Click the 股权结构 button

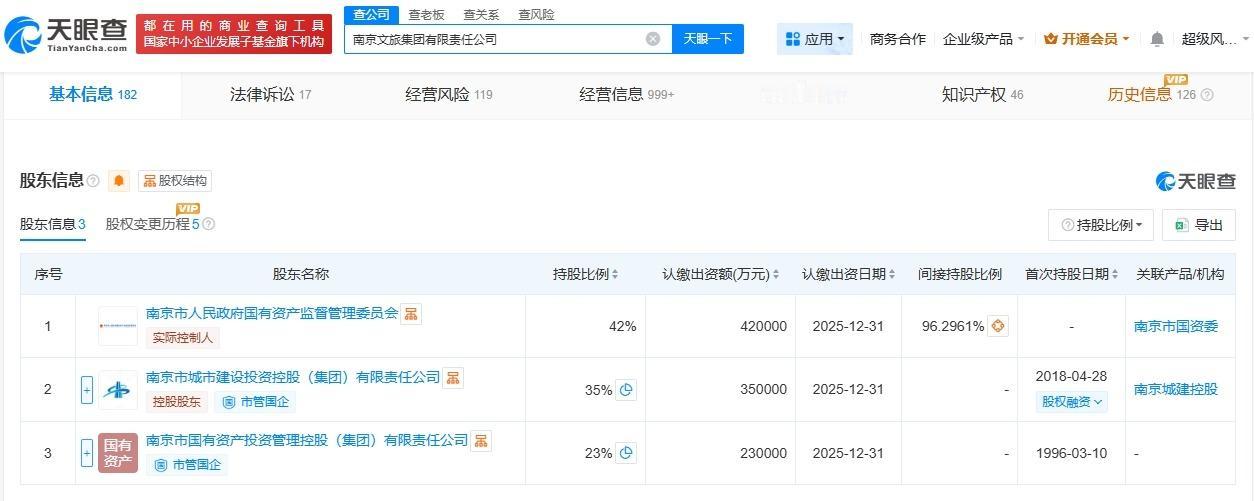tap(175, 181)
